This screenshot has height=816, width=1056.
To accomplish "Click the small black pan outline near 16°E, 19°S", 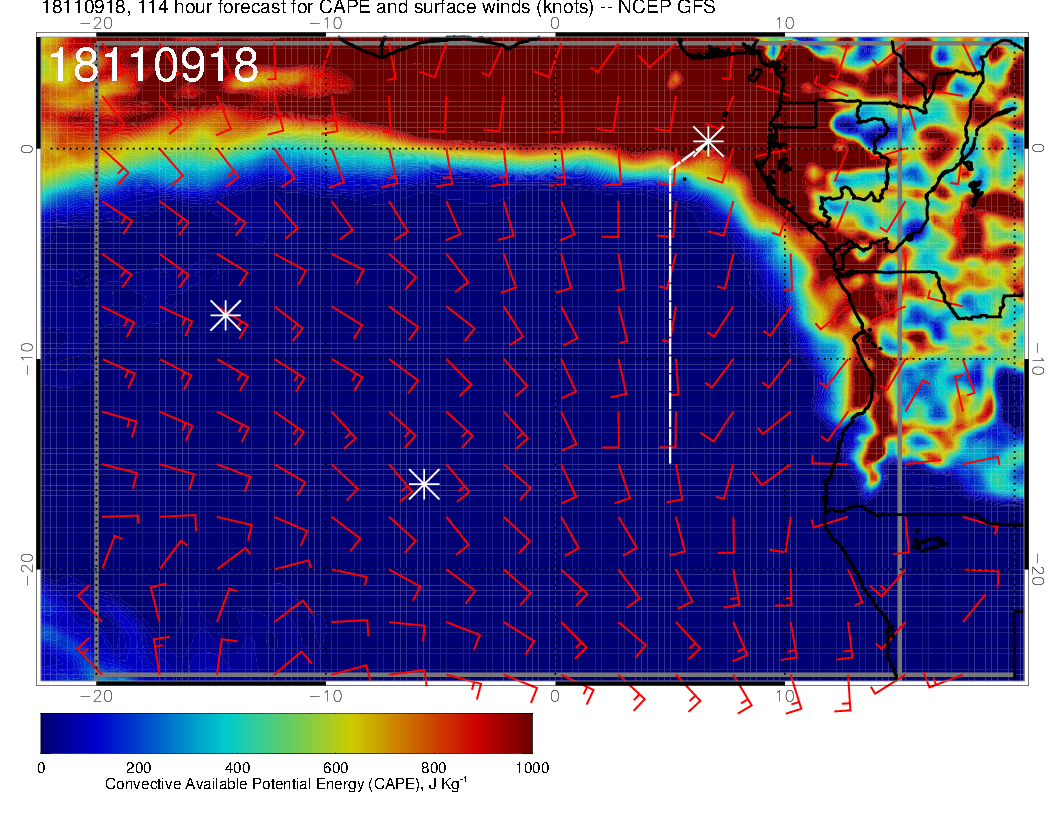I will pos(930,544).
